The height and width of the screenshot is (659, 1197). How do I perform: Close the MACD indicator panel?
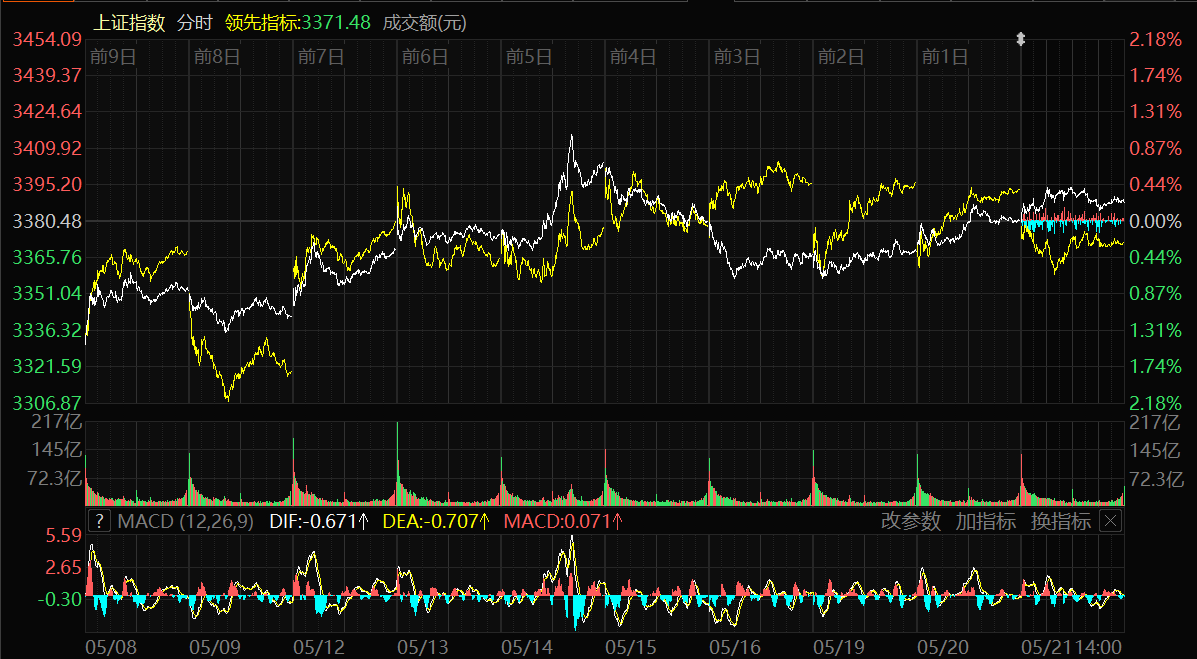coord(1111,521)
